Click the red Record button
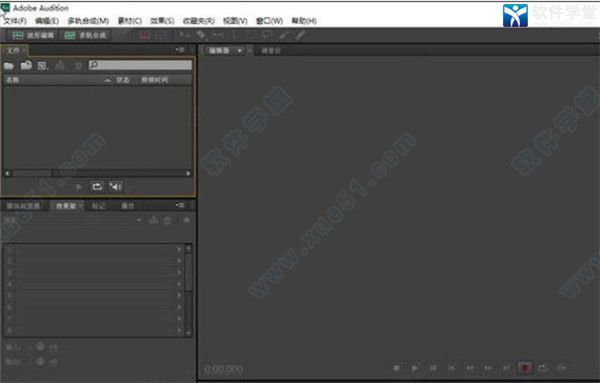Viewport: 600px width, 383px height. click(524, 368)
